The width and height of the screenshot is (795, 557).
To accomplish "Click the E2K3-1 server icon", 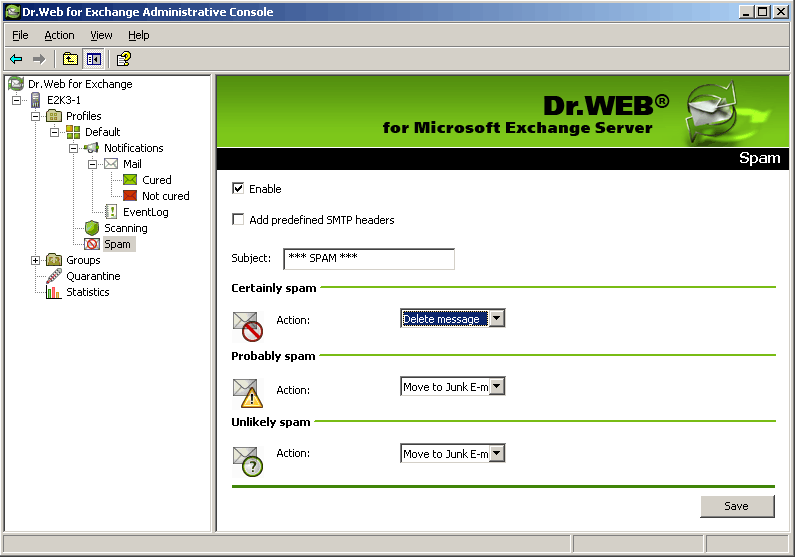I will [35, 100].
